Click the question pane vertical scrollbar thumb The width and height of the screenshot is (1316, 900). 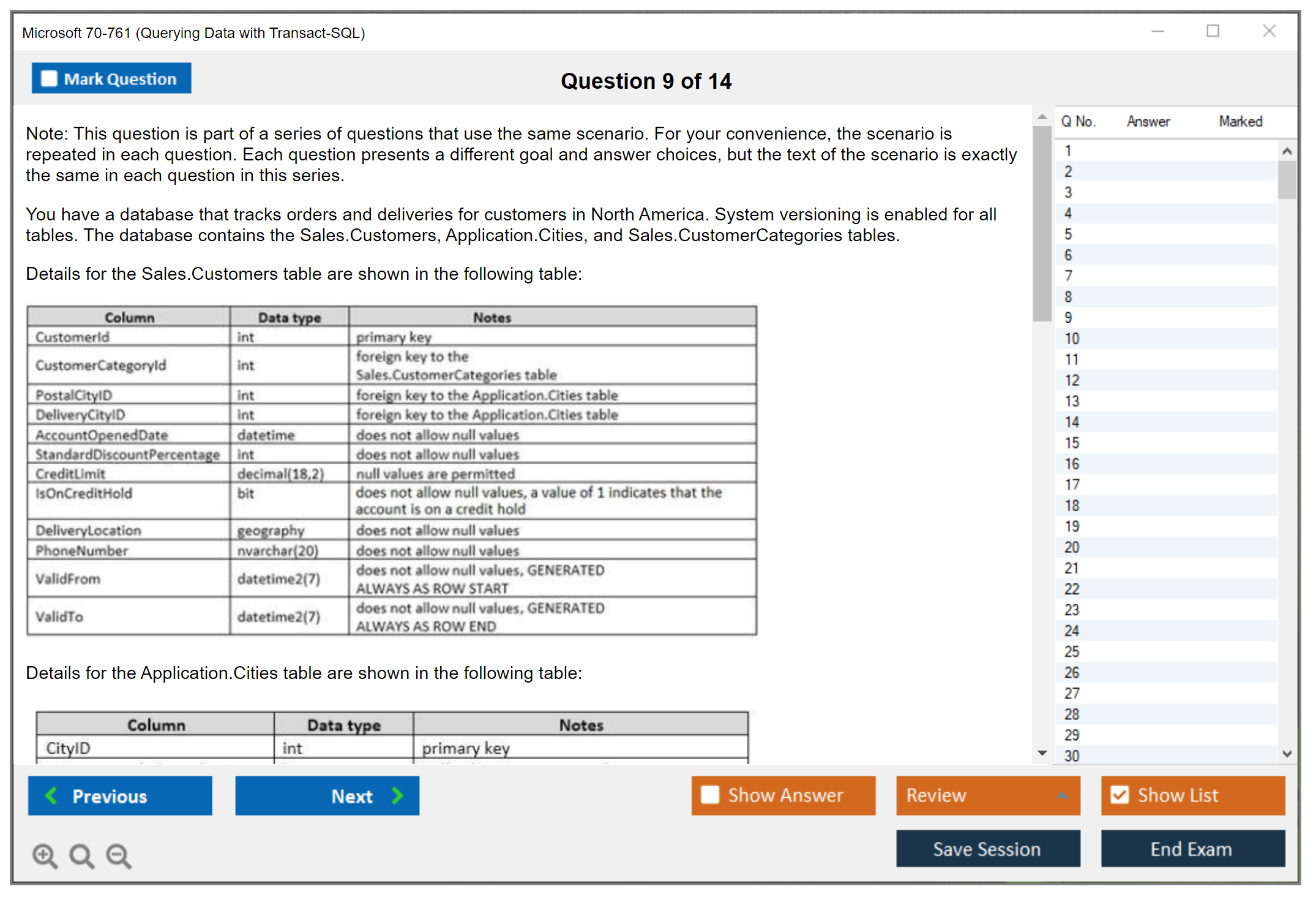click(1042, 223)
